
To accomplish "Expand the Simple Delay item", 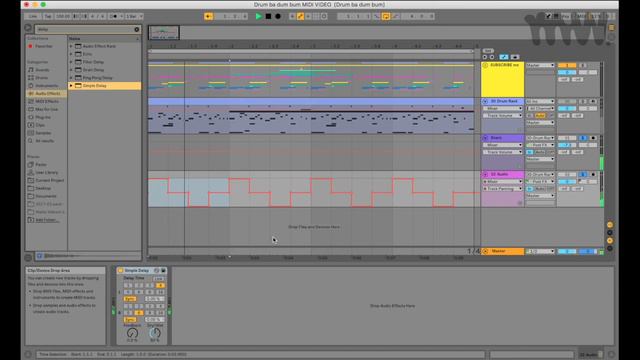I will coord(71,86).
